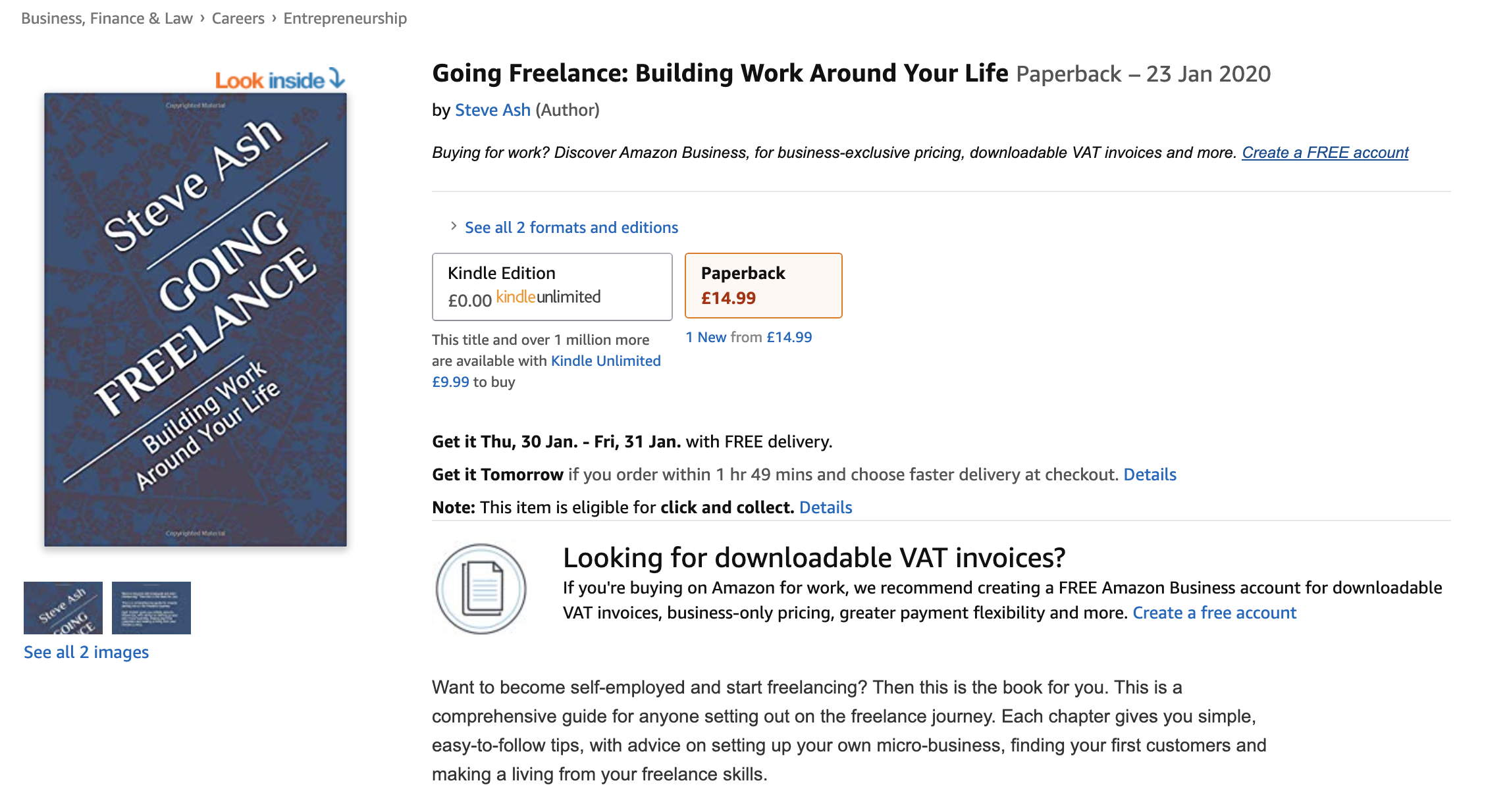Open Steve Ash author link
Viewport: 1509px width, 812px height.
[x=492, y=110]
